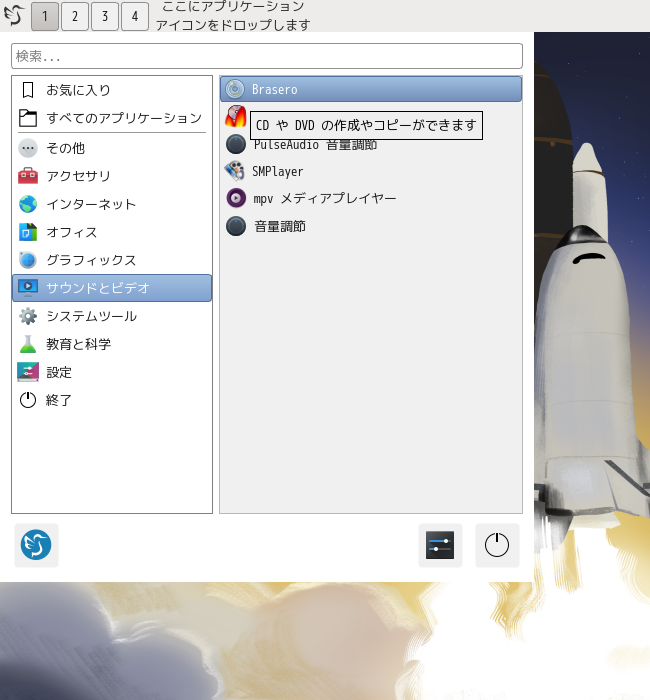Click the 音量調節 knob icon
Image resolution: width=650 pixels, height=700 pixels.
coord(236,226)
